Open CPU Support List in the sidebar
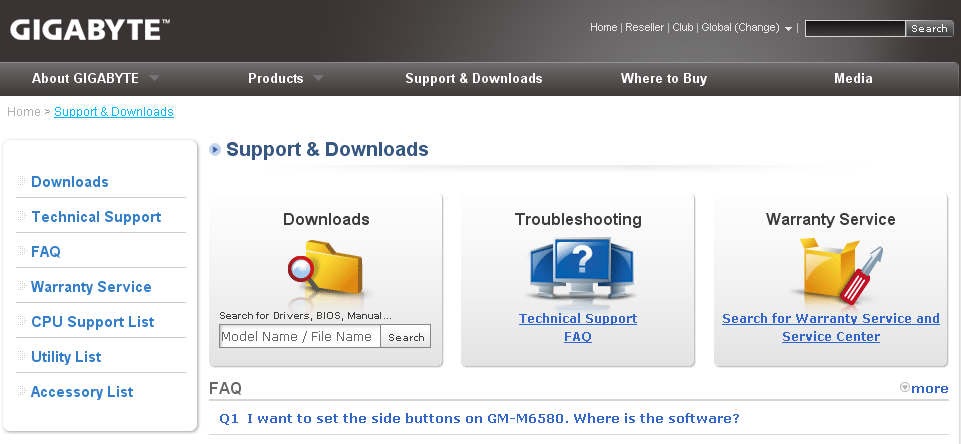Viewport: 961px width, 444px height. click(x=93, y=322)
